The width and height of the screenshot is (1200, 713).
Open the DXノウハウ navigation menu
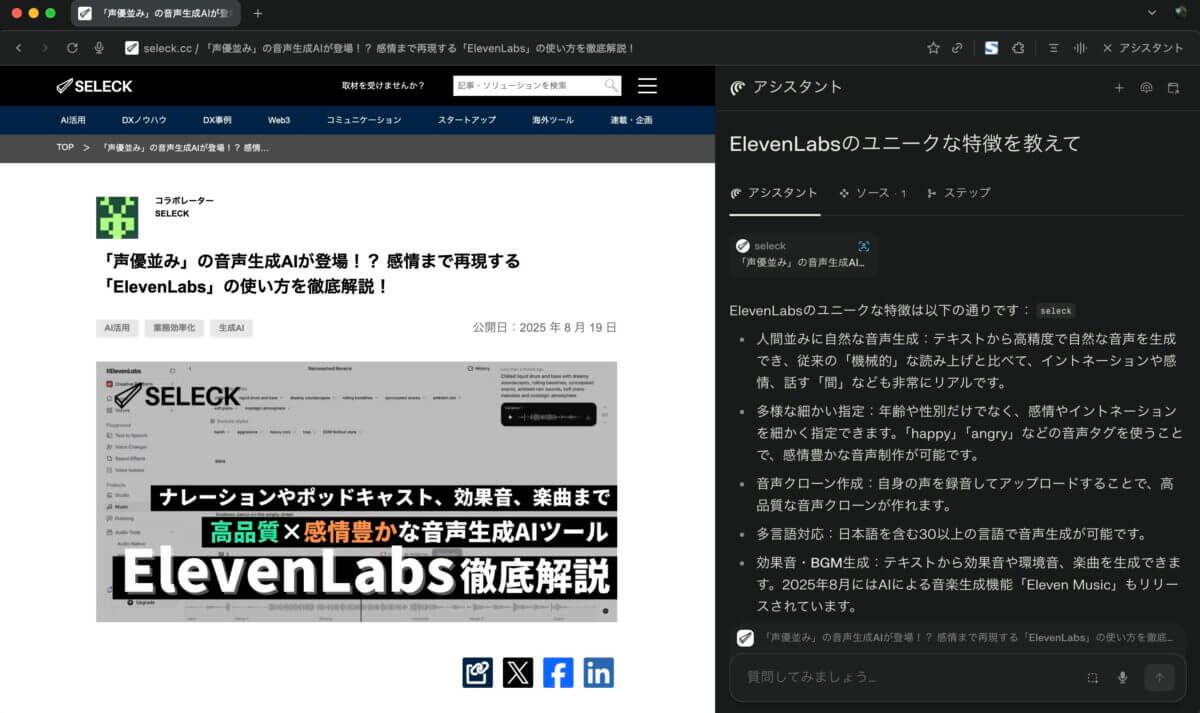point(144,120)
